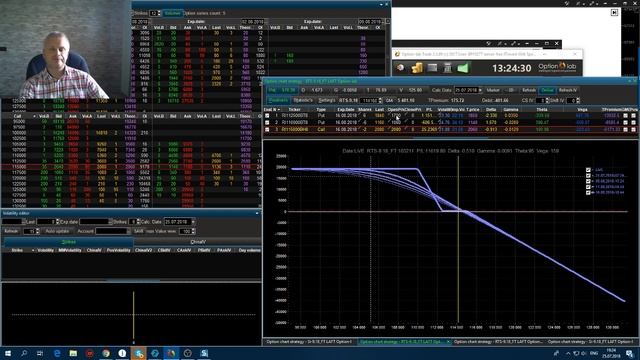
Task: Adjust the base price 114100 spinner
Action: coord(380,100)
